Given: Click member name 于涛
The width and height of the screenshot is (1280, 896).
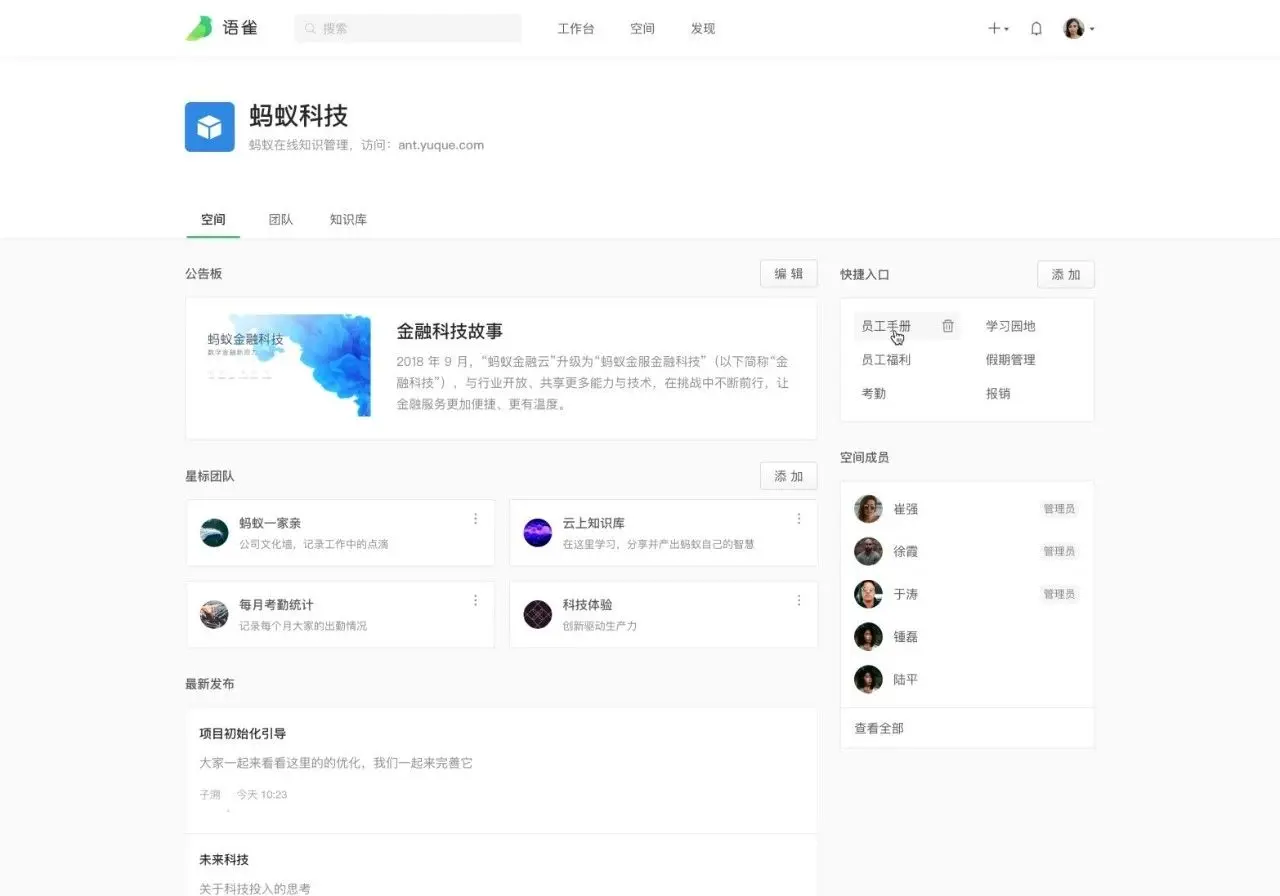Looking at the screenshot, I should [x=906, y=594].
